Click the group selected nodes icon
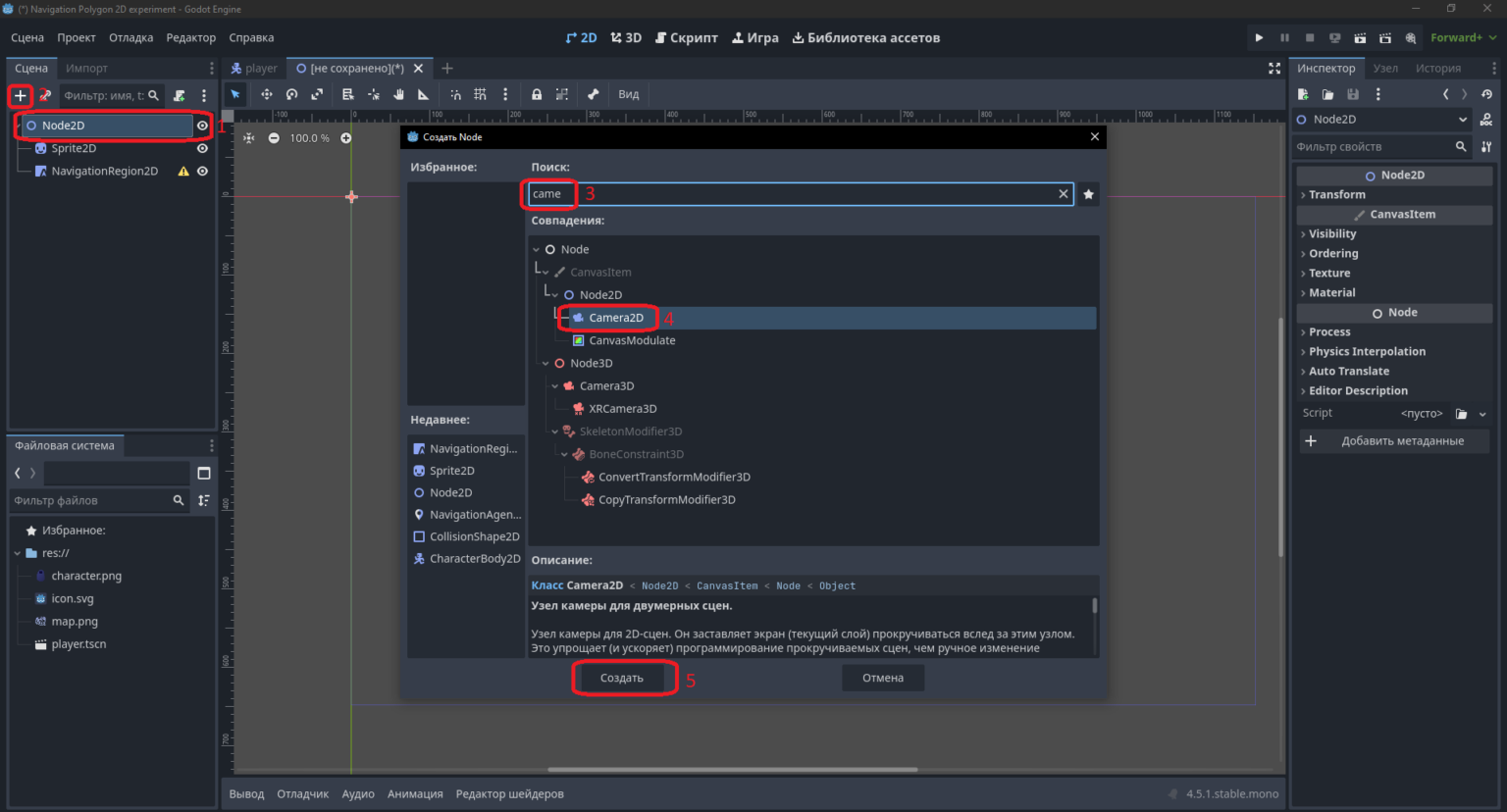 click(x=562, y=94)
